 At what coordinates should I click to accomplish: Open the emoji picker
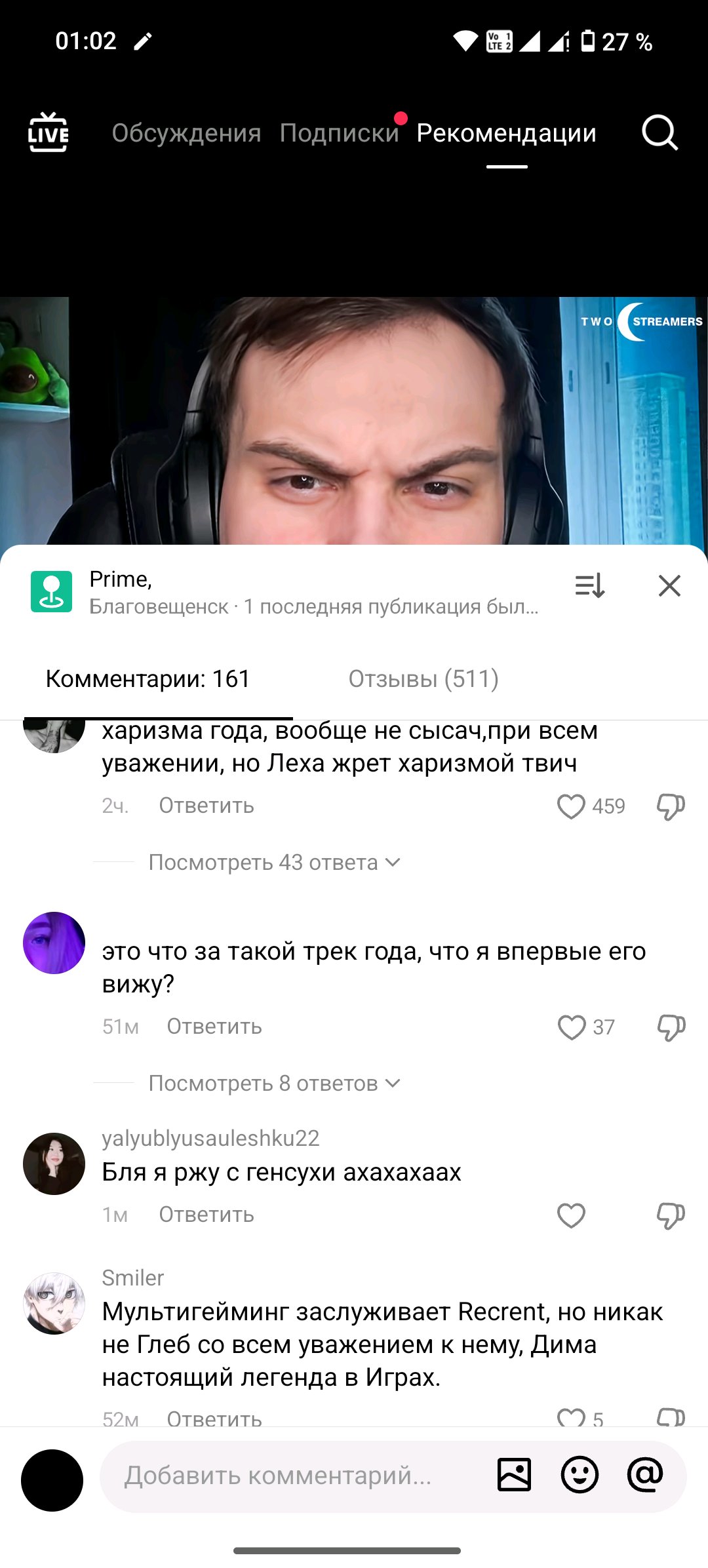(x=580, y=1475)
